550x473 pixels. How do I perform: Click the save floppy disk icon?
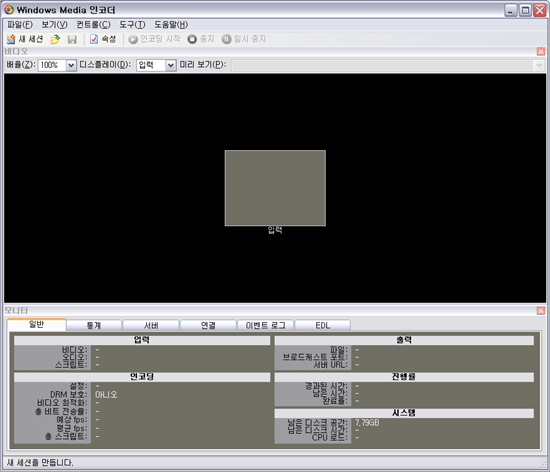[x=72, y=39]
